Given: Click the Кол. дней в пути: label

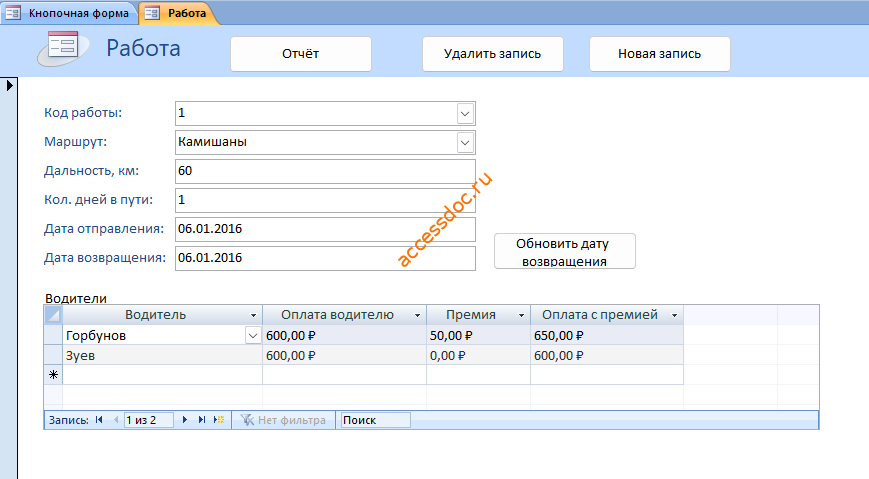Looking at the screenshot, I should (x=99, y=200).
